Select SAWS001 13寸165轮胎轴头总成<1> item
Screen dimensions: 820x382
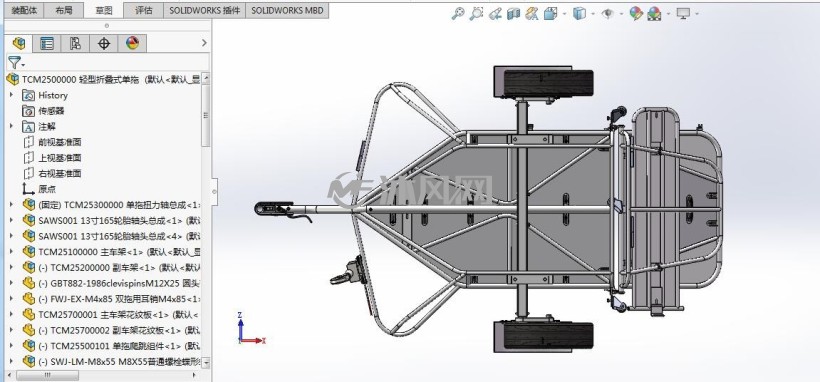111,221
